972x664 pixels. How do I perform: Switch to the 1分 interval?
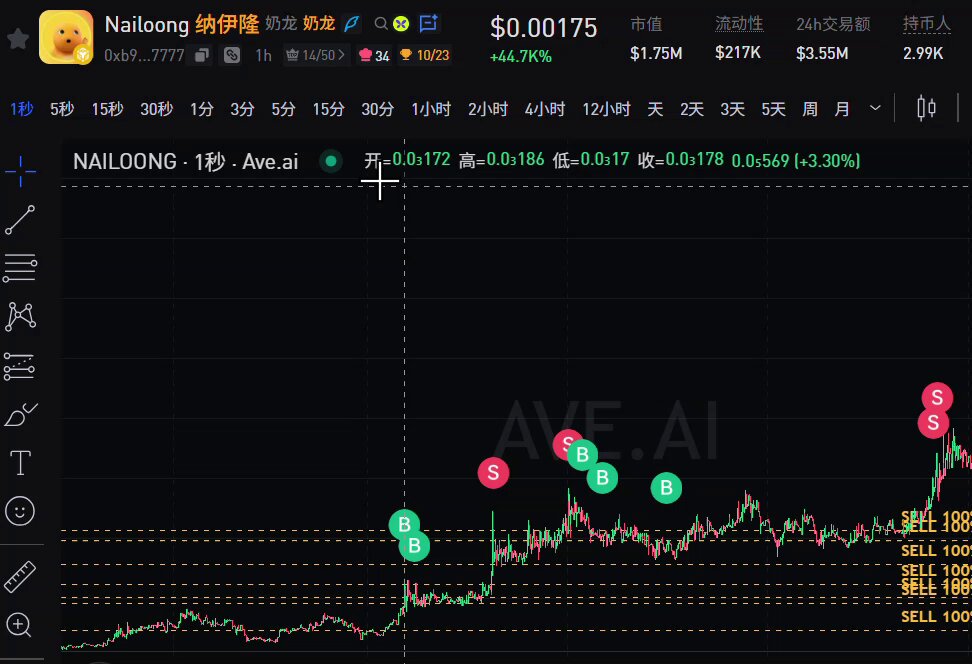click(201, 109)
